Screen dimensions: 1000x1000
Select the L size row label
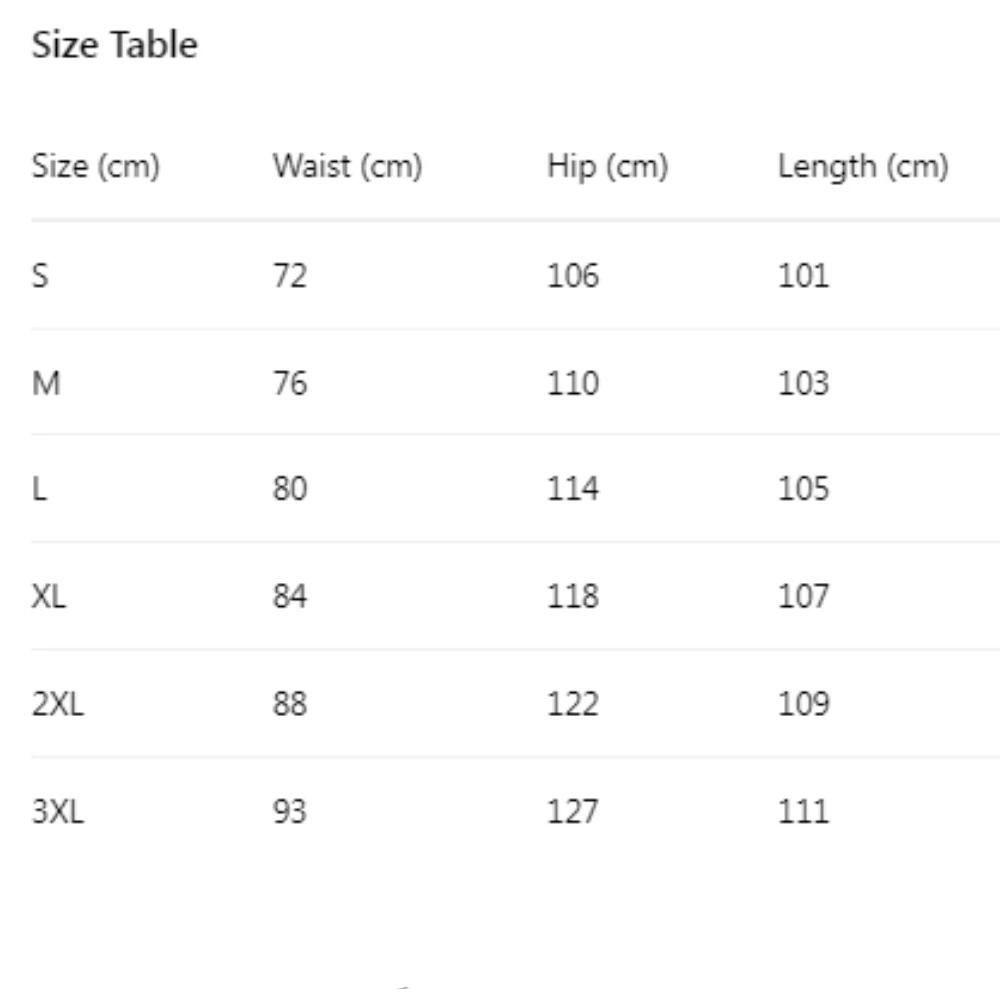pyautogui.click(x=39, y=490)
